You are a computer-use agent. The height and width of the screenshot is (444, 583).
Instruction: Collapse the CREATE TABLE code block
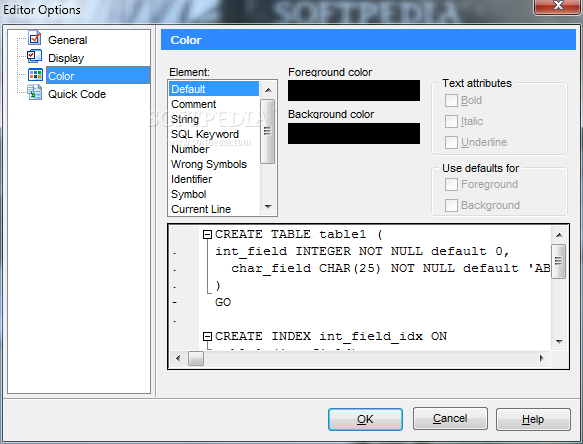[x=207, y=234]
